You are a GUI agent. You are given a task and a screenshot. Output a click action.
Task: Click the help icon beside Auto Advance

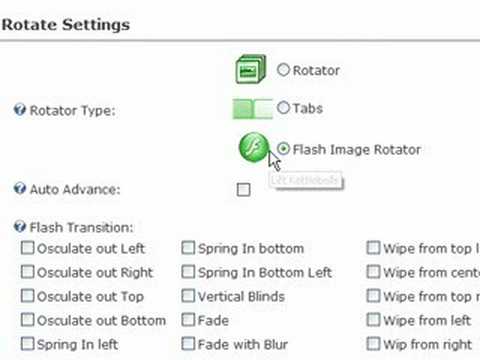(20, 188)
